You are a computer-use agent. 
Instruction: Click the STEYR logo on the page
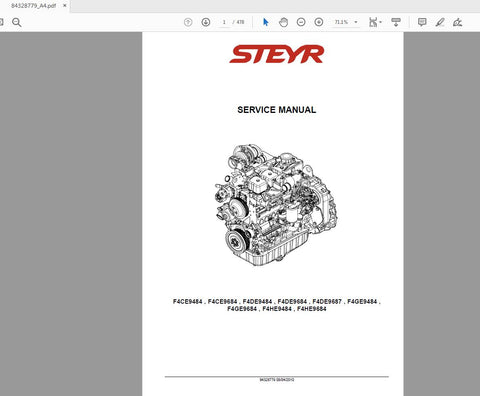(x=277, y=54)
